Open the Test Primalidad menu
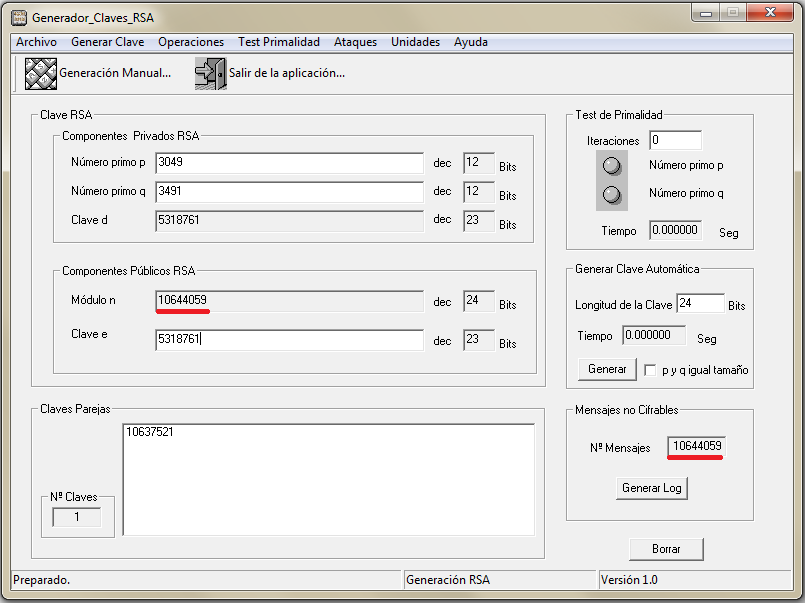Image resolution: width=805 pixels, height=603 pixels. (279, 42)
